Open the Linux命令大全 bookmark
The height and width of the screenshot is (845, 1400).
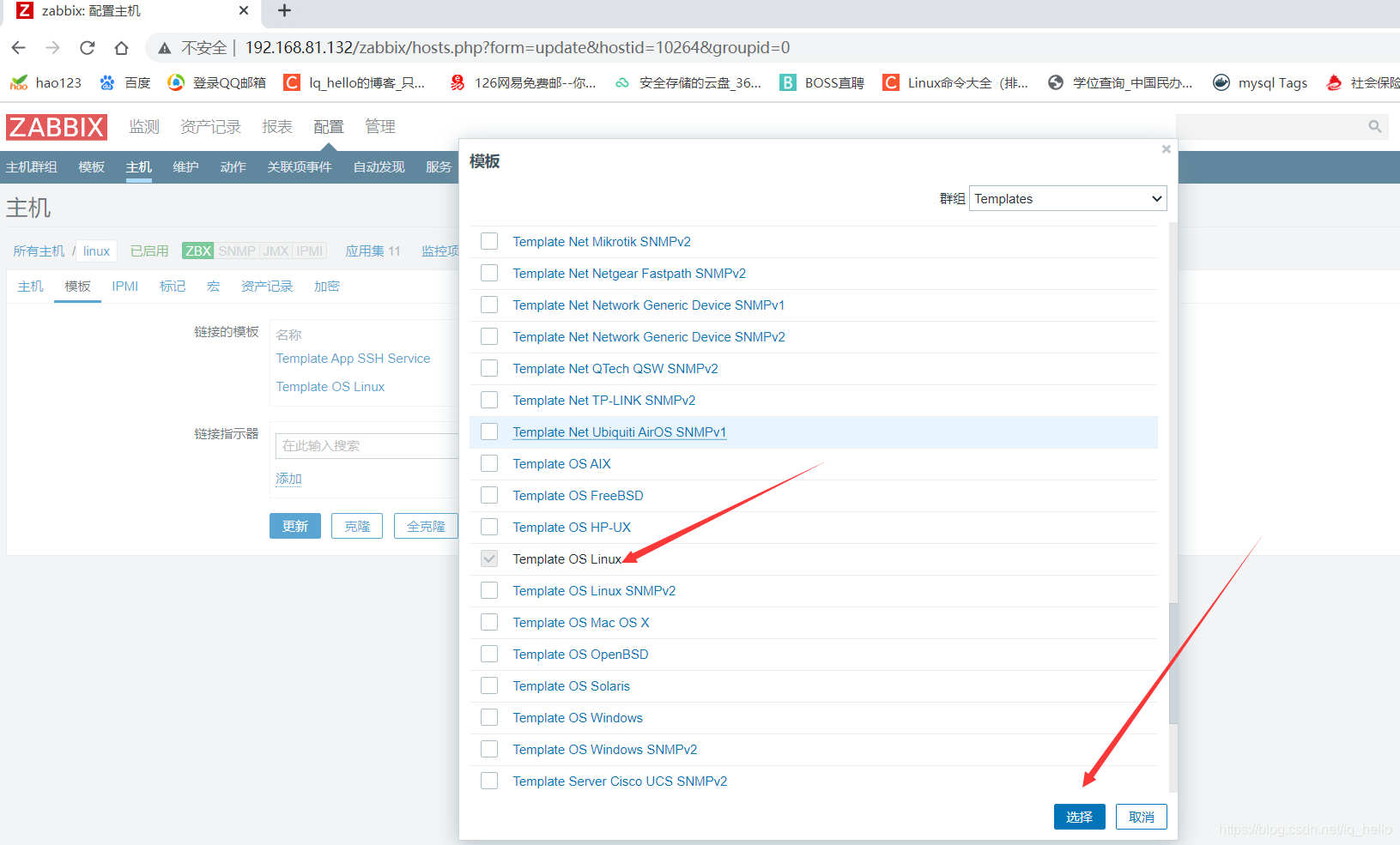click(955, 82)
